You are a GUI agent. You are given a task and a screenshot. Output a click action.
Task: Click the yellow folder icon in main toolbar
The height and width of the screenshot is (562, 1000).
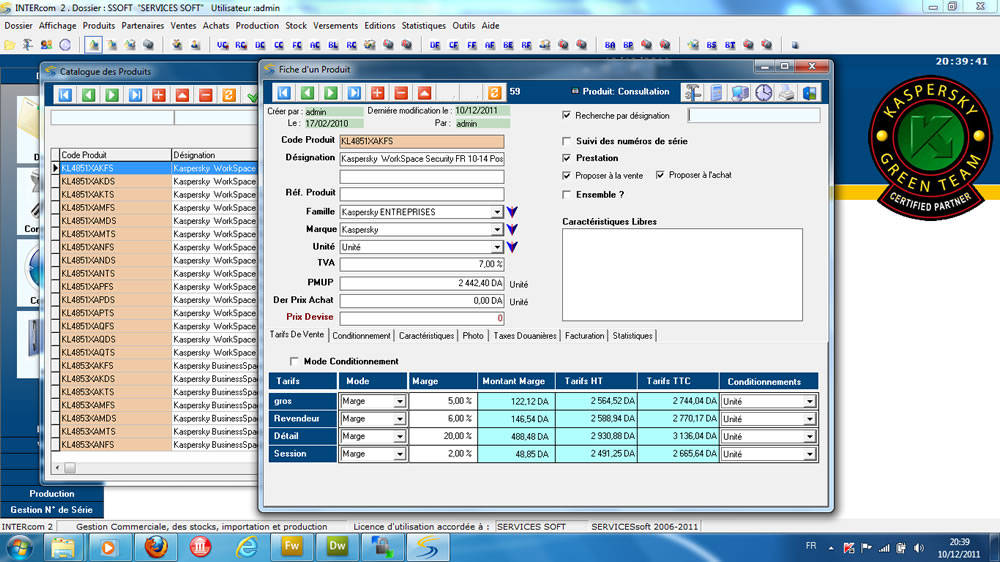[x=10, y=45]
